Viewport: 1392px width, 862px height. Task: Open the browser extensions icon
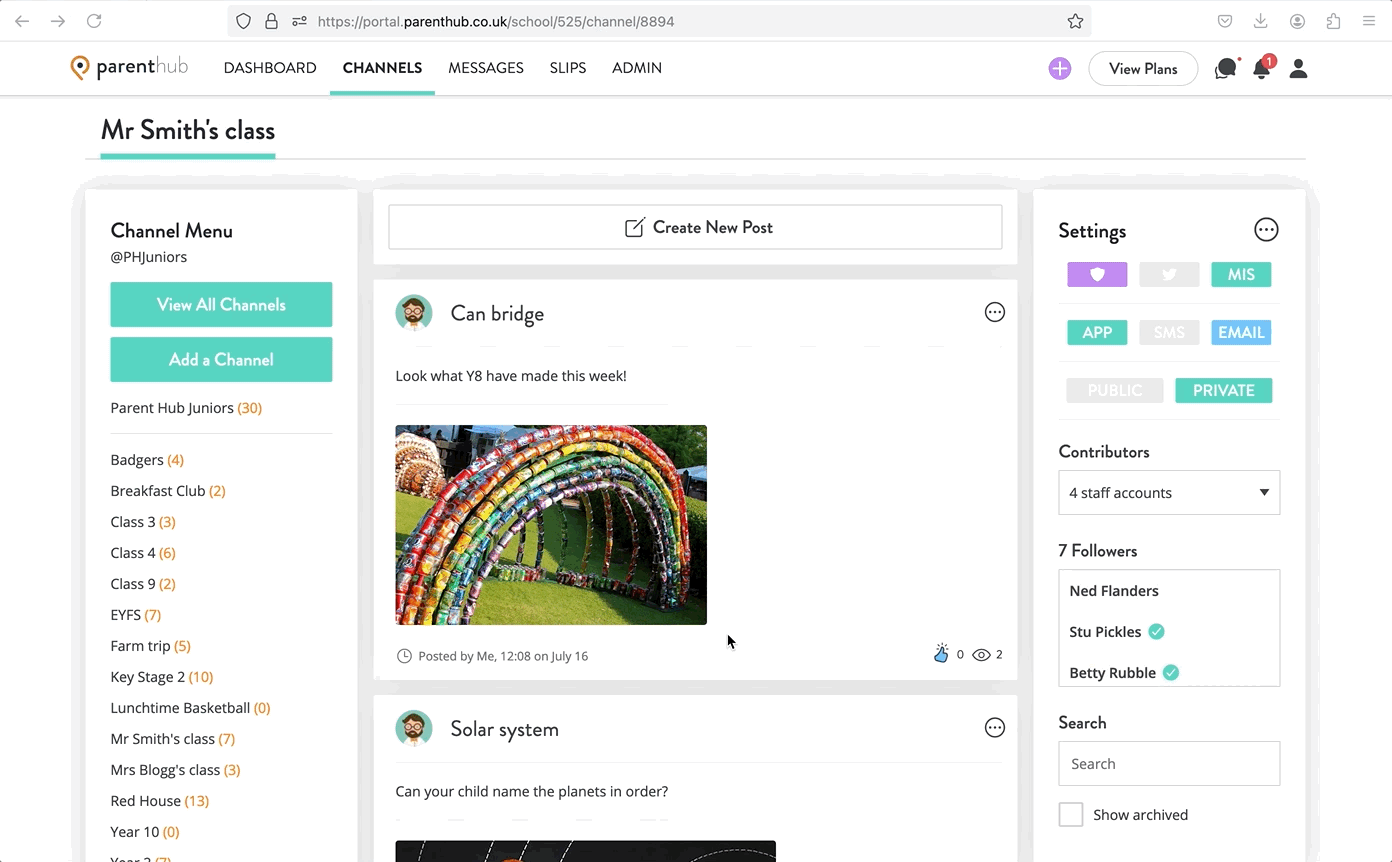1333,21
